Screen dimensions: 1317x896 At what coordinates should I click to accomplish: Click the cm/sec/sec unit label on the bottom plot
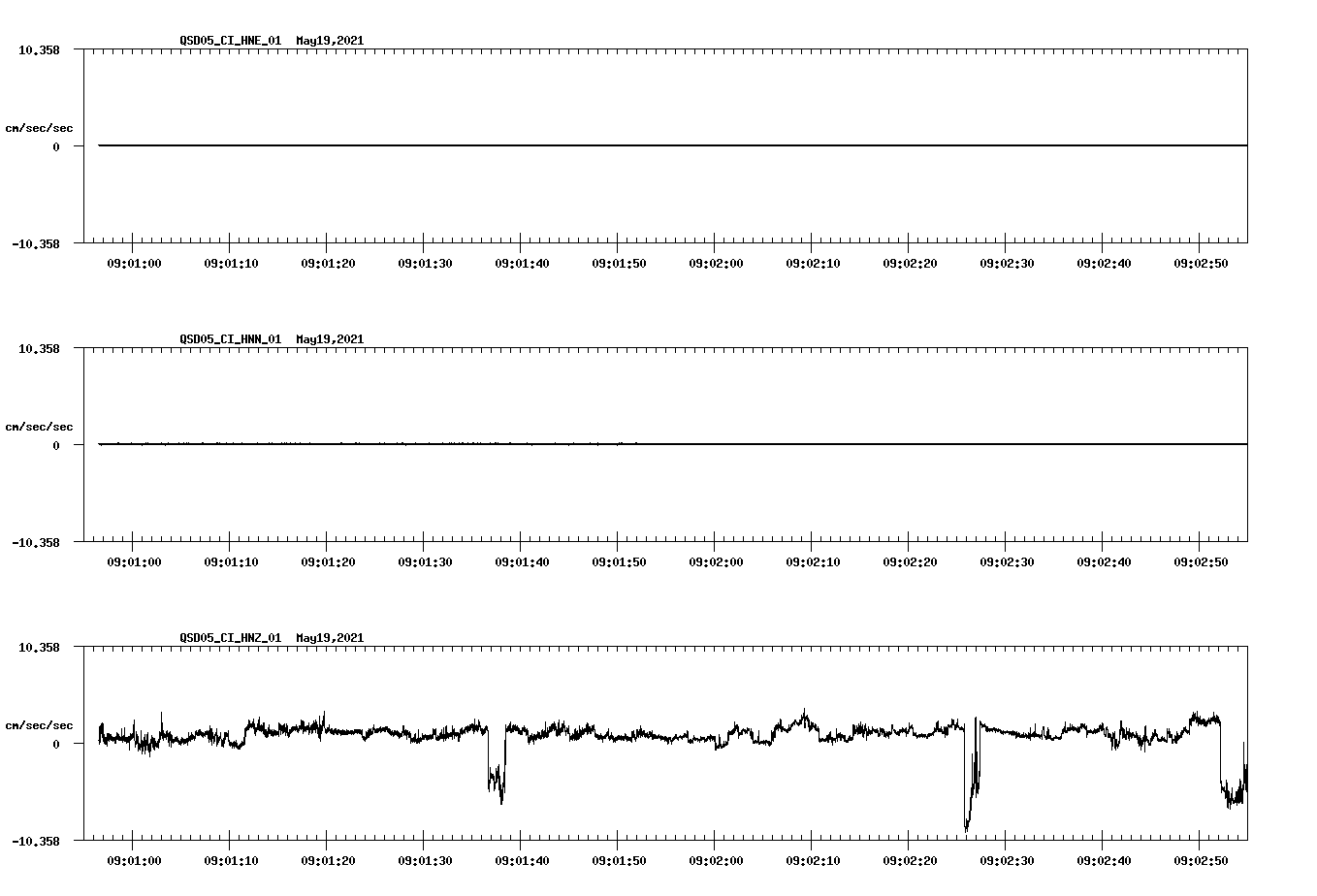[40, 723]
